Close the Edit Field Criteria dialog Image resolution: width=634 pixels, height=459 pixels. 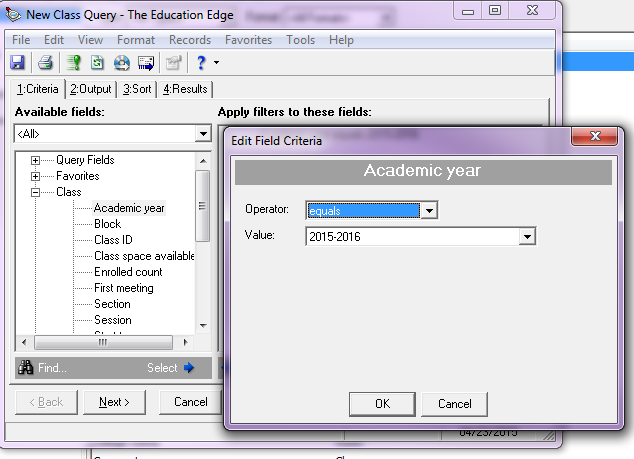pos(594,136)
